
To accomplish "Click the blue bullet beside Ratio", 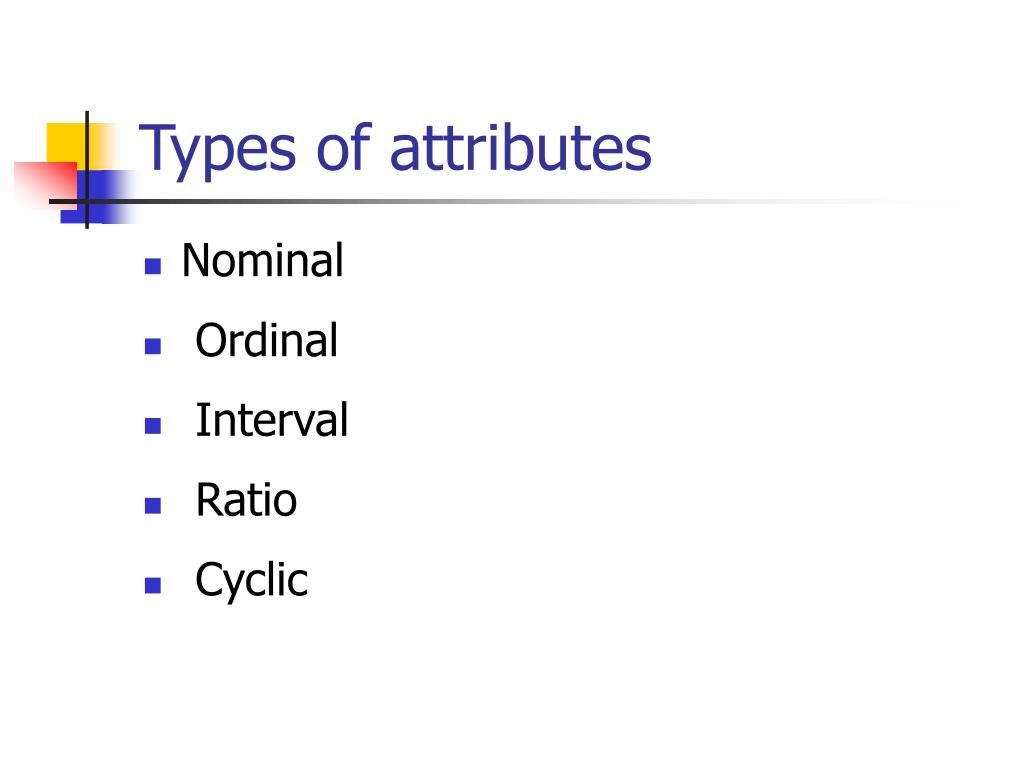I will point(153,505).
